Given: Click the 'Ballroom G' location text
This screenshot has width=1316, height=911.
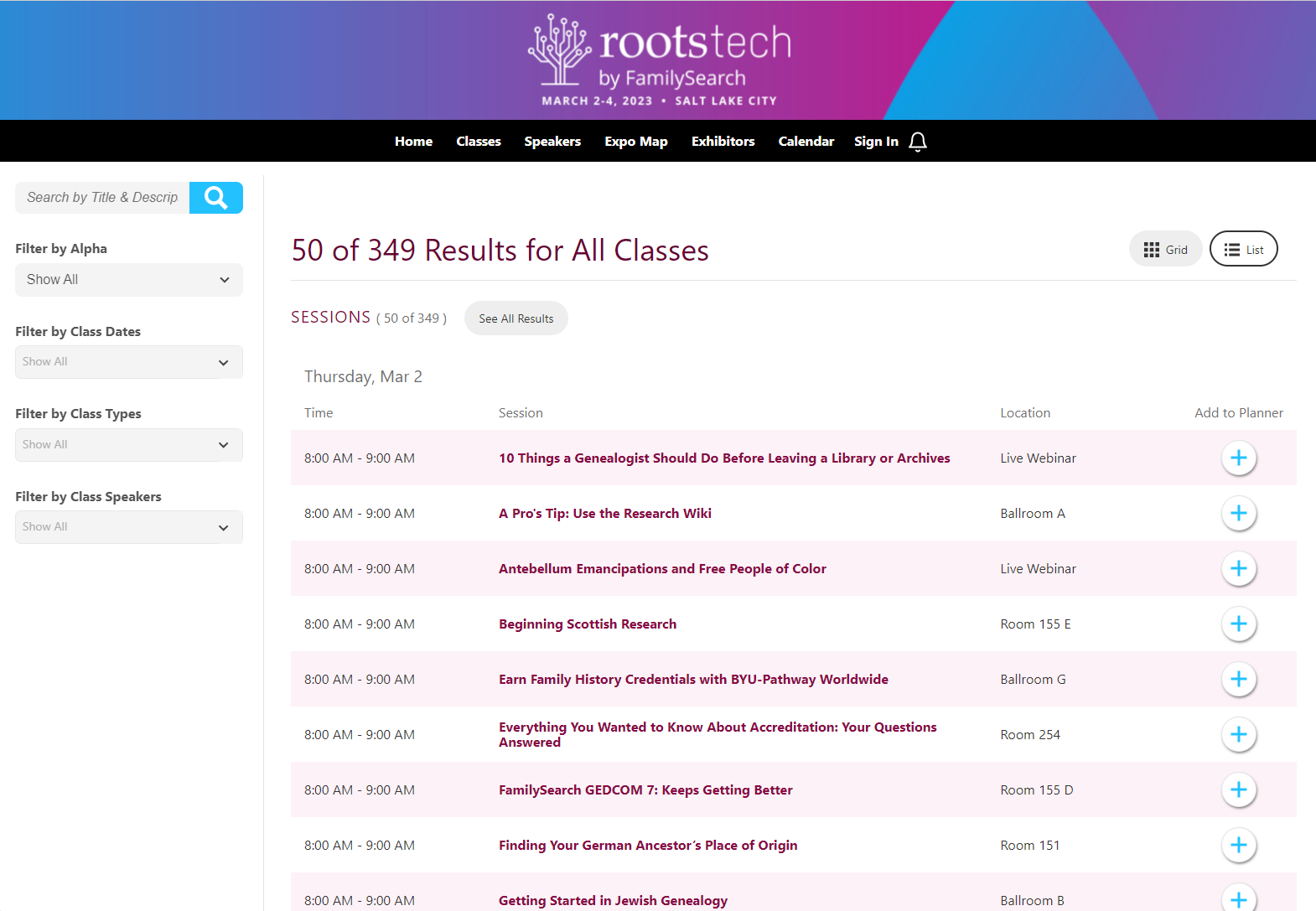Looking at the screenshot, I should click(1033, 680).
